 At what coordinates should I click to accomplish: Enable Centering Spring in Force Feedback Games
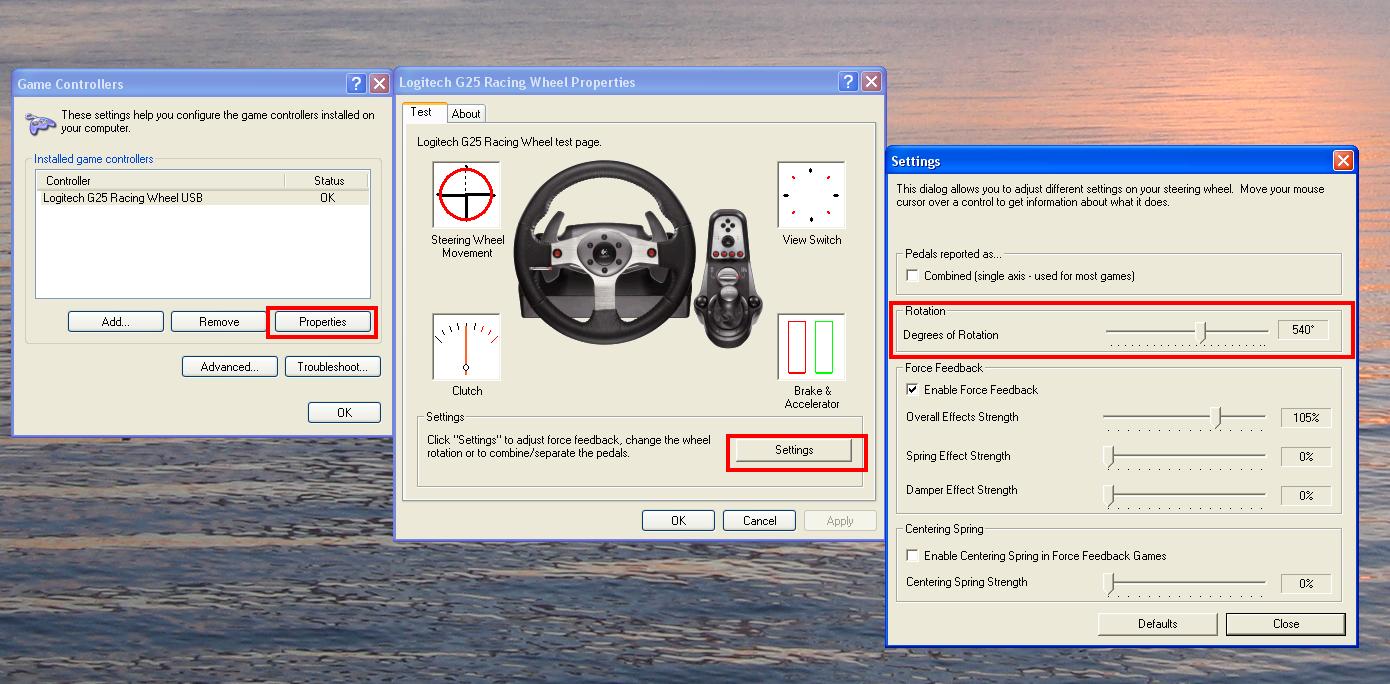(912, 555)
